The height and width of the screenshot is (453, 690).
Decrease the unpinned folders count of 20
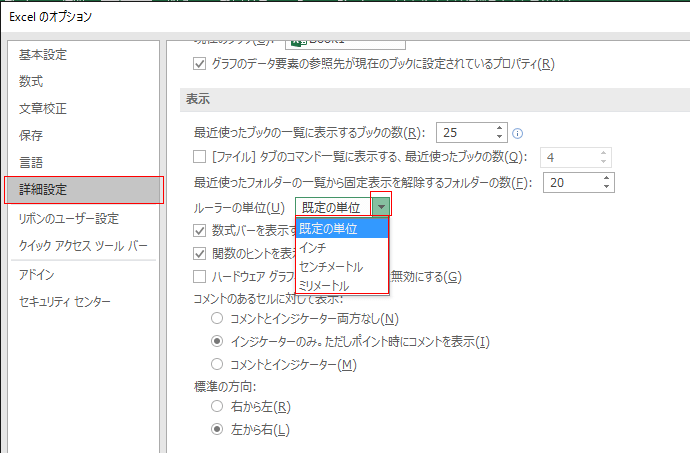click(606, 186)
